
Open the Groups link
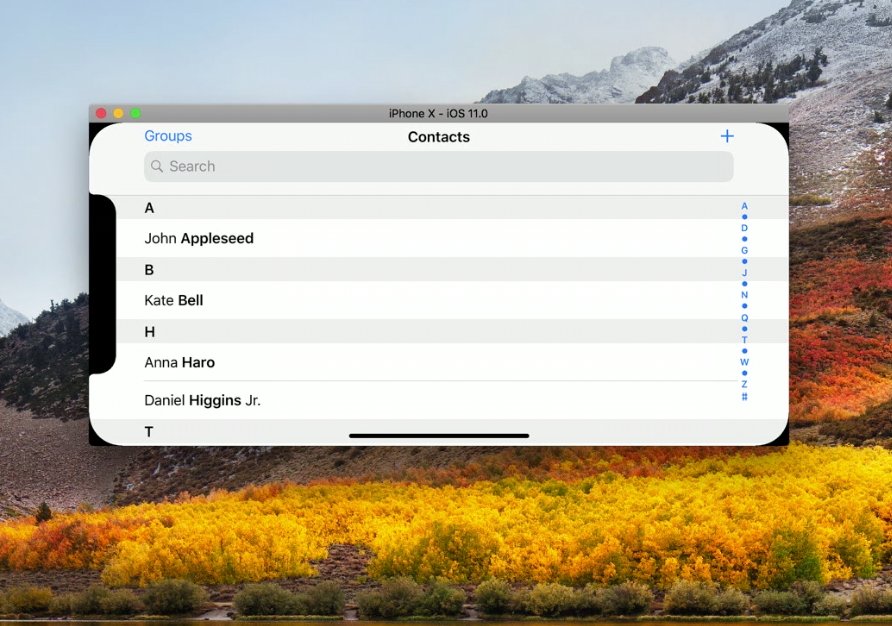coord(168,136)
